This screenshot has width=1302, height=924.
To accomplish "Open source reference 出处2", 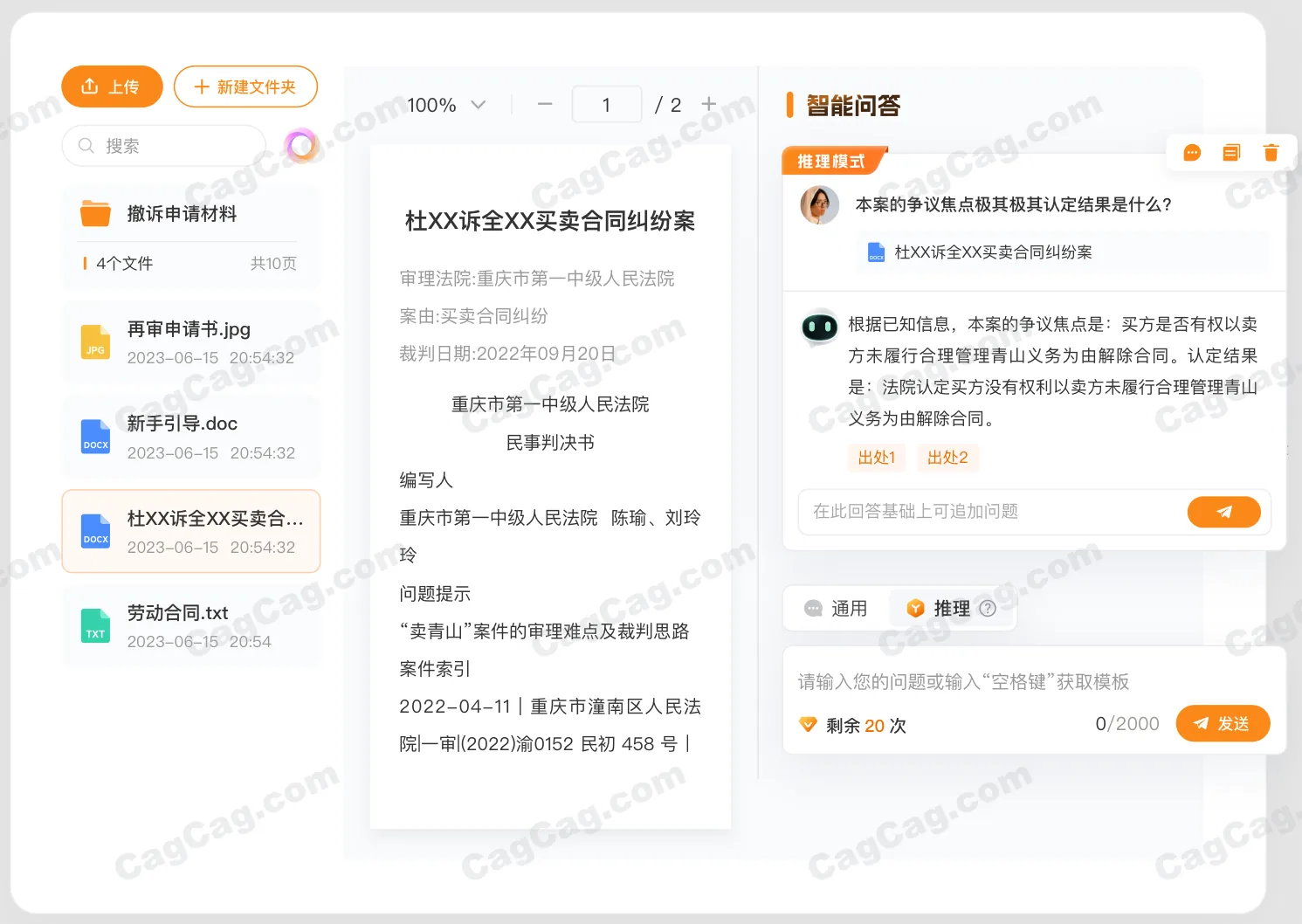I will tap(947, 458).
